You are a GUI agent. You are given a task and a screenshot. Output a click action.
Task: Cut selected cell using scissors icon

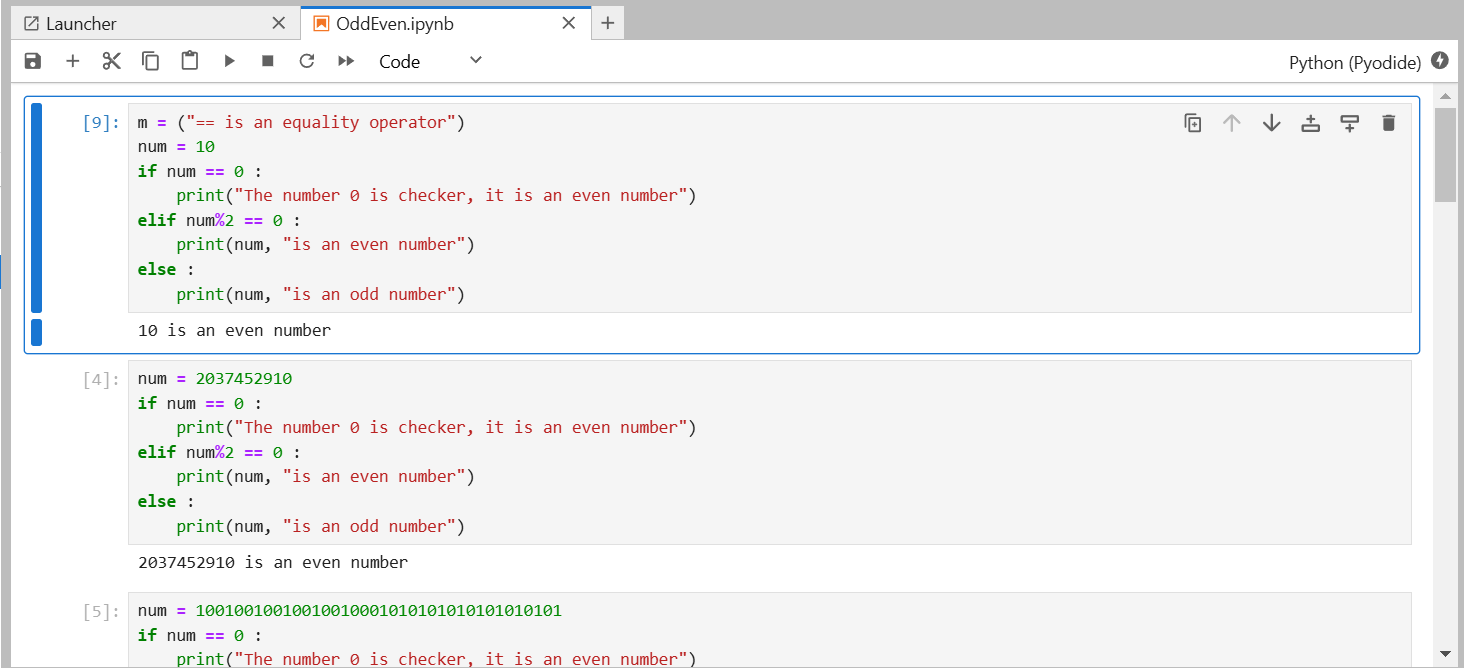coord(111,61)
